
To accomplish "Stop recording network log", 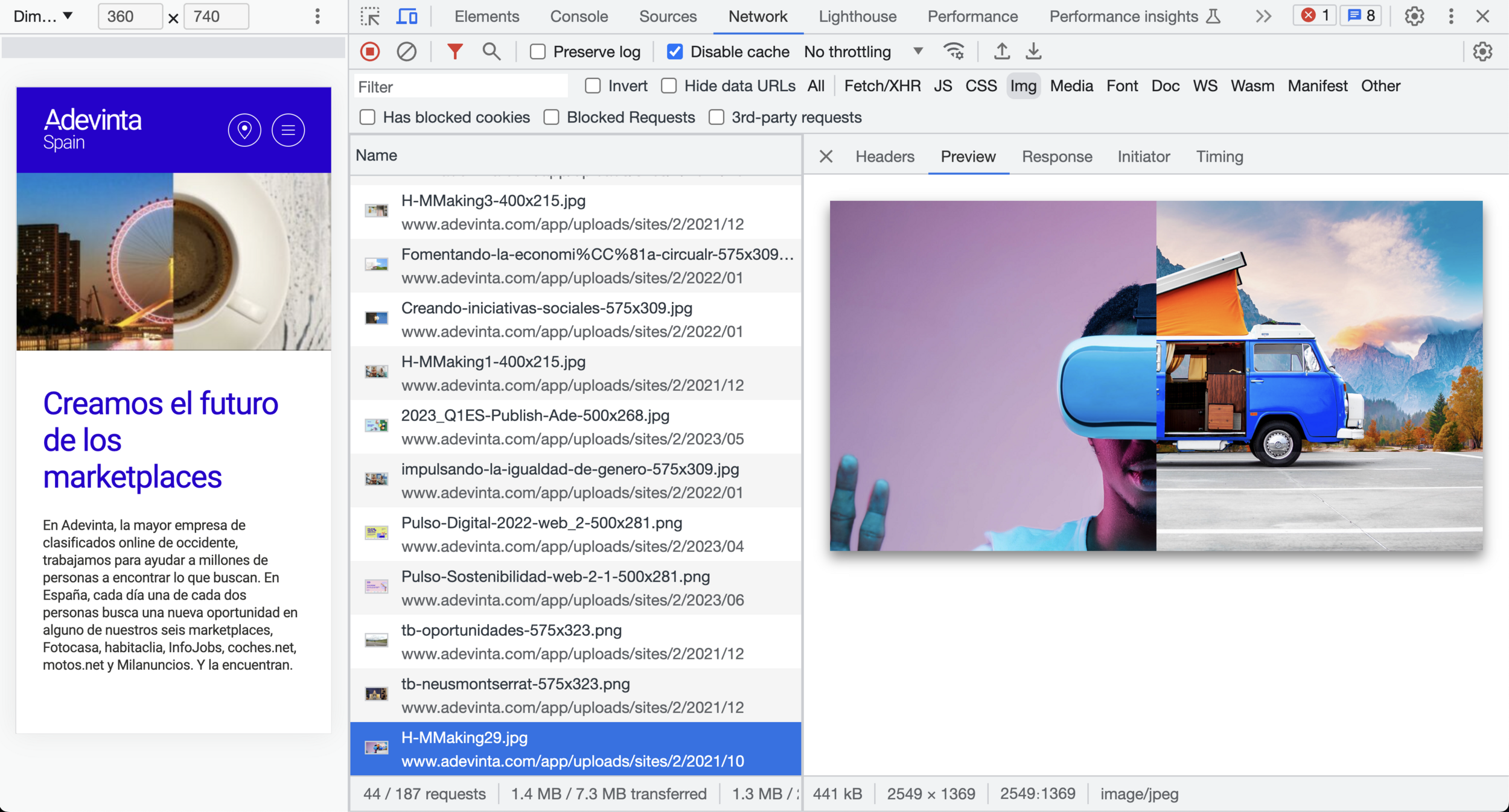I will pos(370,52).
